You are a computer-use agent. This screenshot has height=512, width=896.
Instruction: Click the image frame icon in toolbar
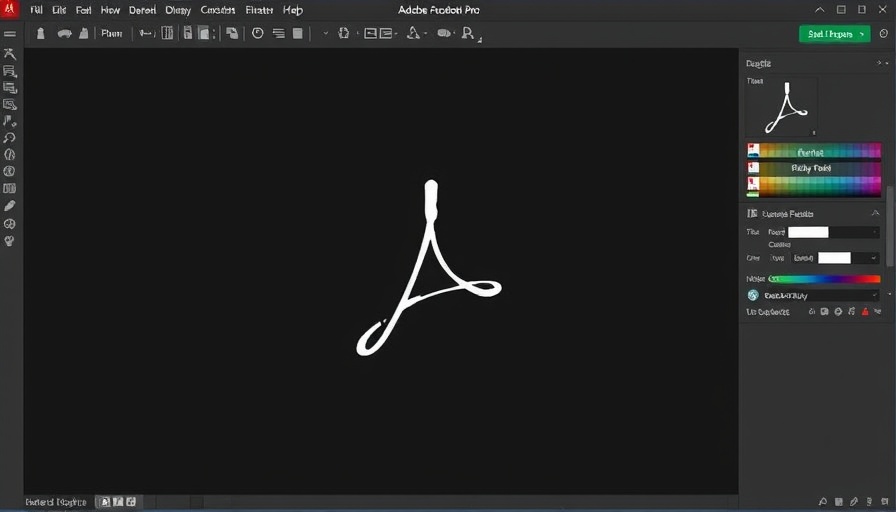pos(371,33)
